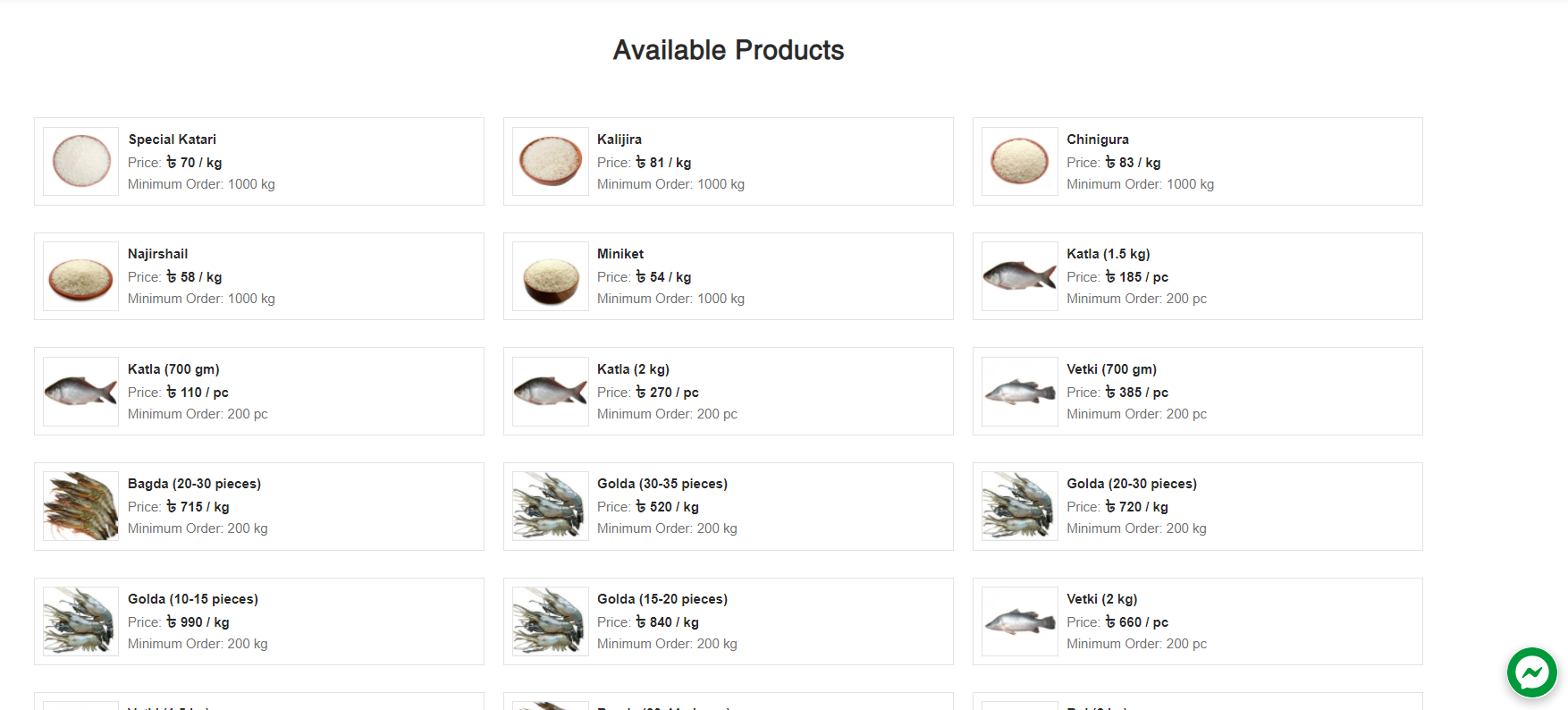Open the Katla (700 gm) product name

click(173, 369)
